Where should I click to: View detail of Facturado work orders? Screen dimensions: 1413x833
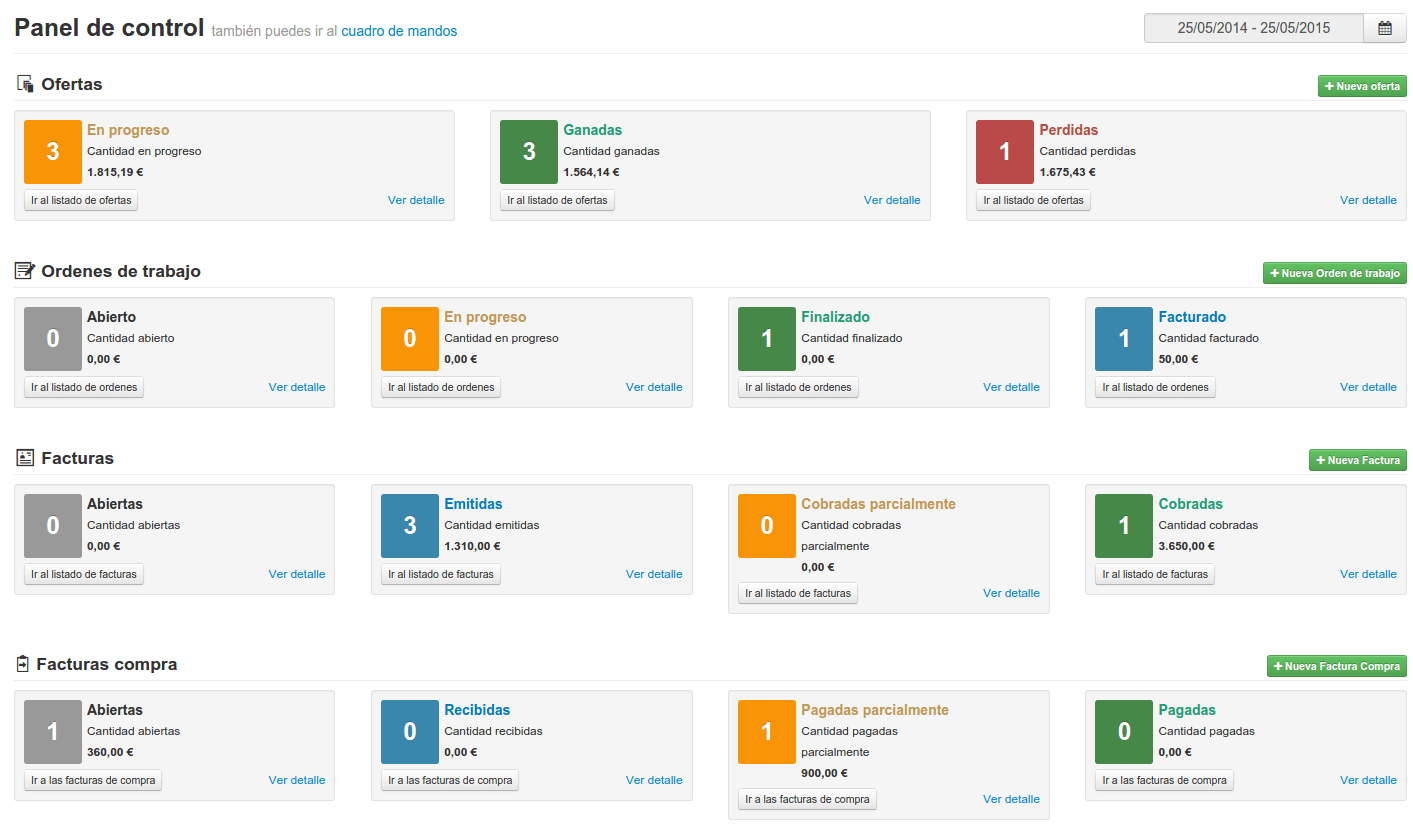point(1368,387)
